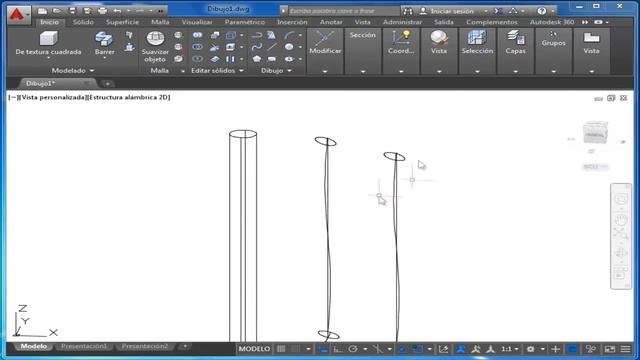Toggle clean screen icon on the status bar
640x360 pixels.
tap(610, 349)
